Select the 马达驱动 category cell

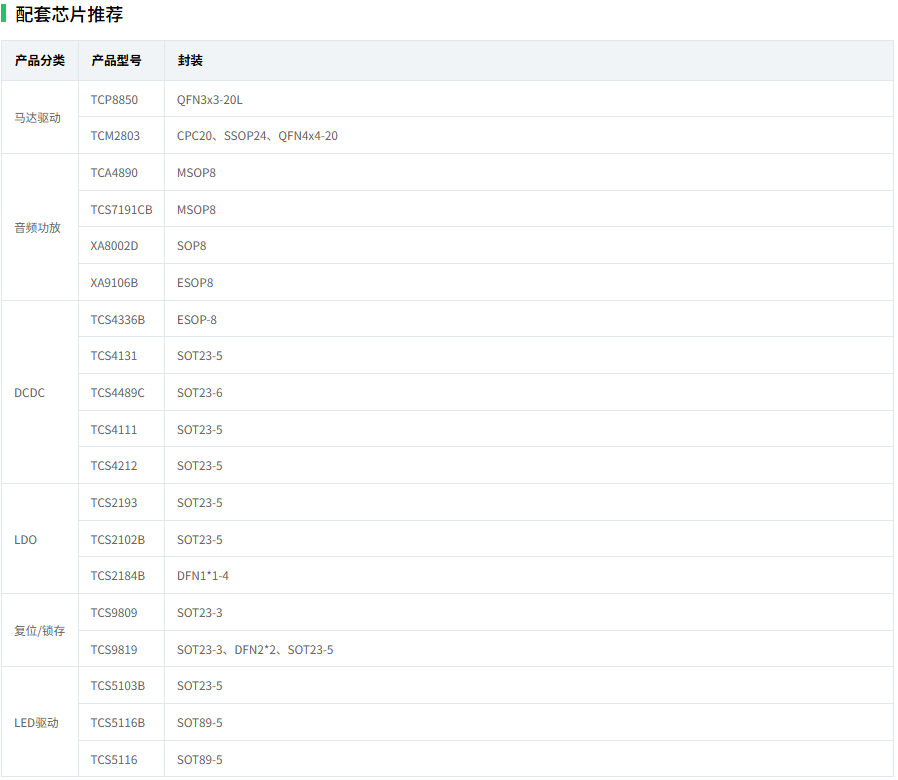point(38,118)
